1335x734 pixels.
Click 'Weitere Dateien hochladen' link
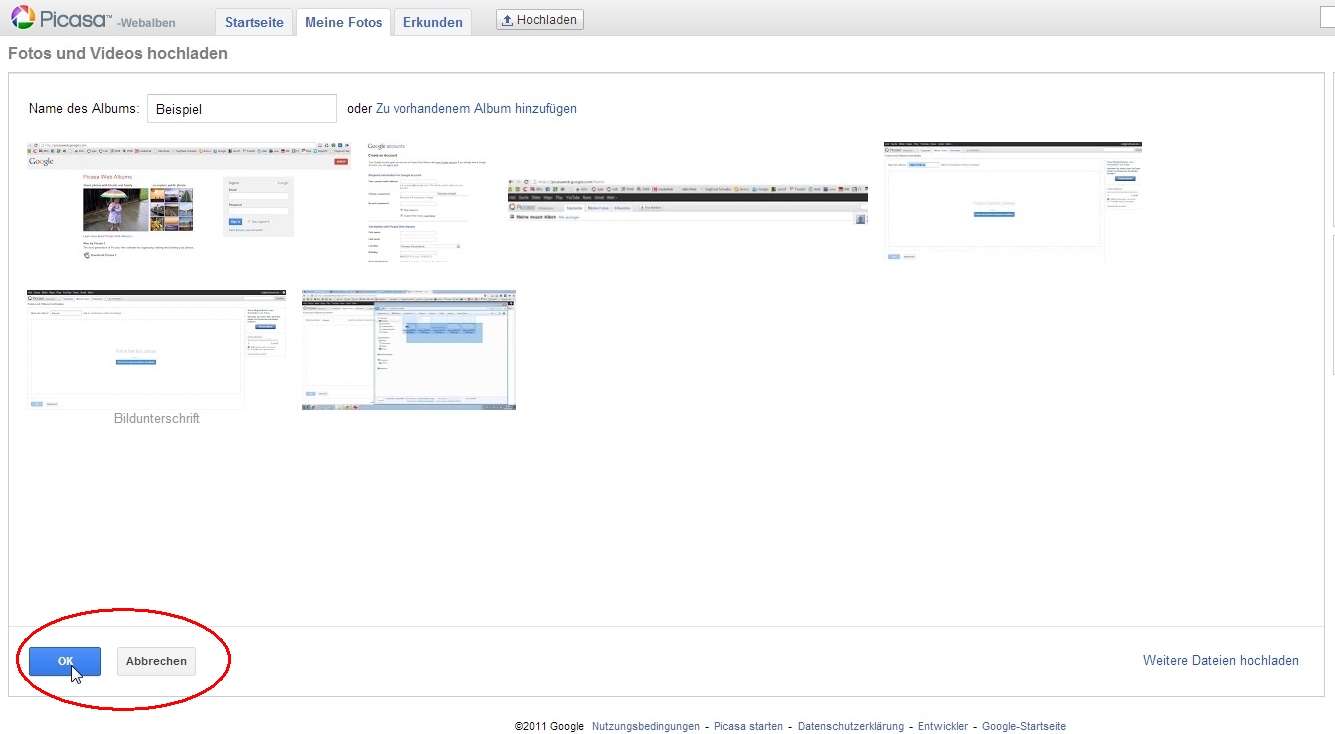coord(1220,661)
